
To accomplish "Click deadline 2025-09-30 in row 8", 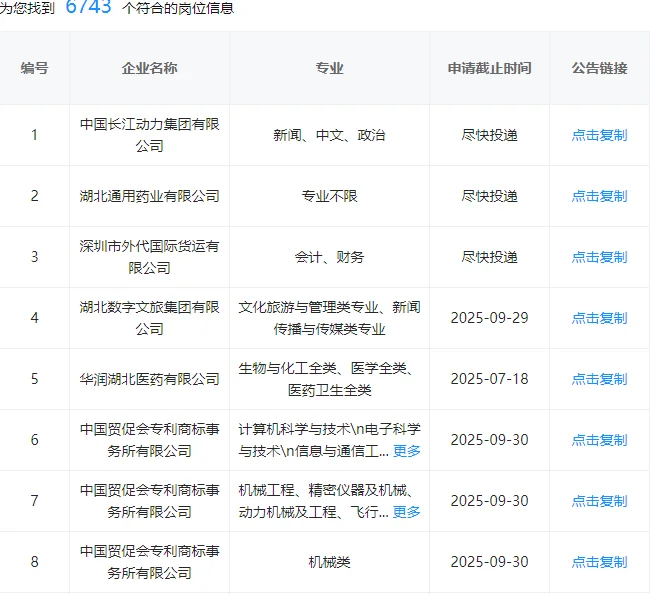I will (490, 562).
